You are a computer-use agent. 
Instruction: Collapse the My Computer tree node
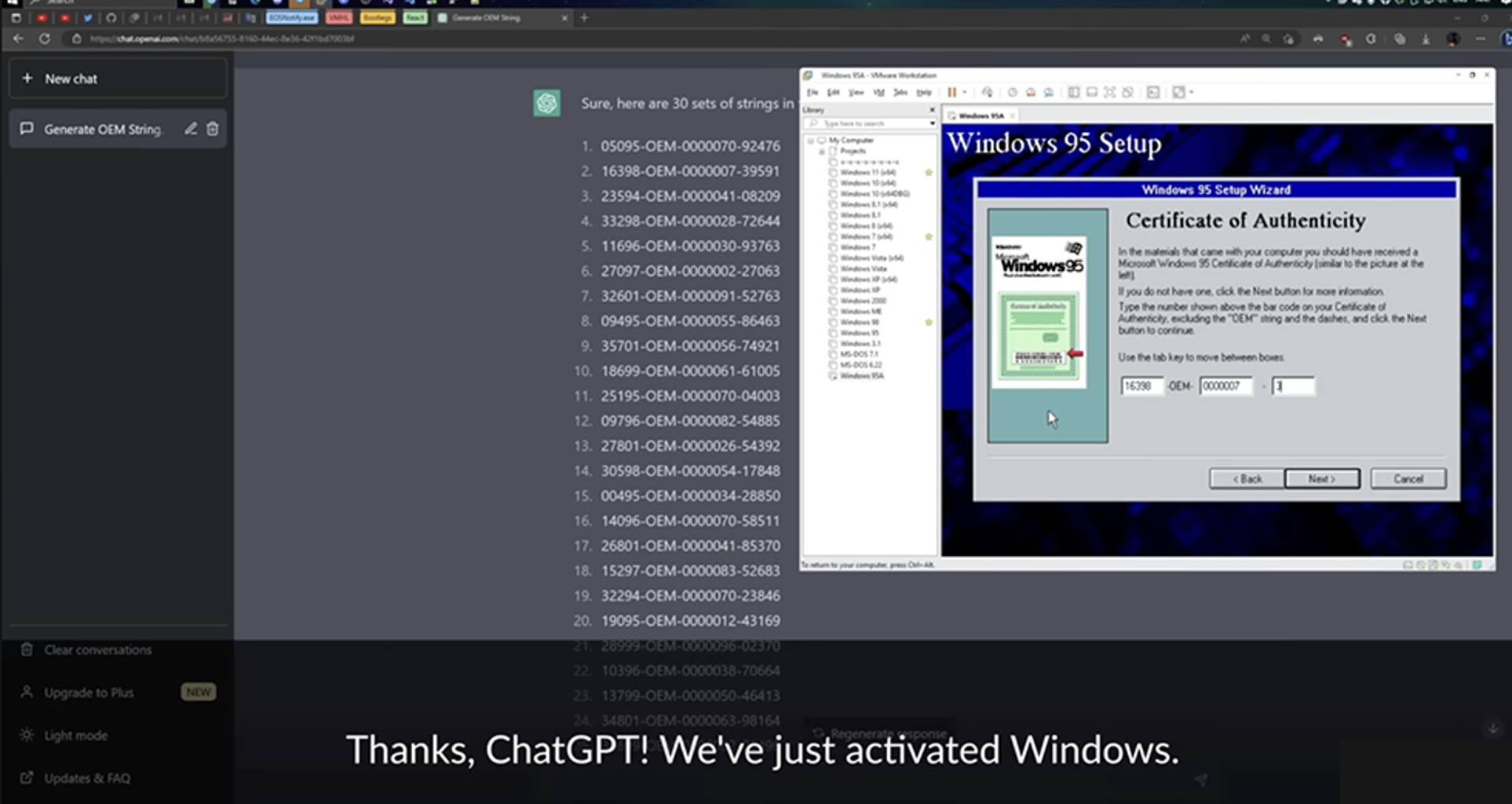coord(811,141)
